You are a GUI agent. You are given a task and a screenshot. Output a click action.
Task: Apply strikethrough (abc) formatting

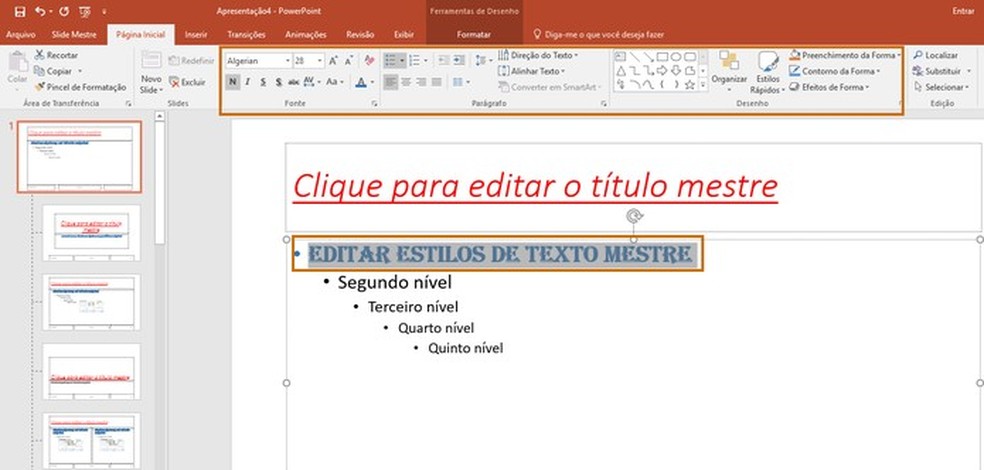click(294, 82)
